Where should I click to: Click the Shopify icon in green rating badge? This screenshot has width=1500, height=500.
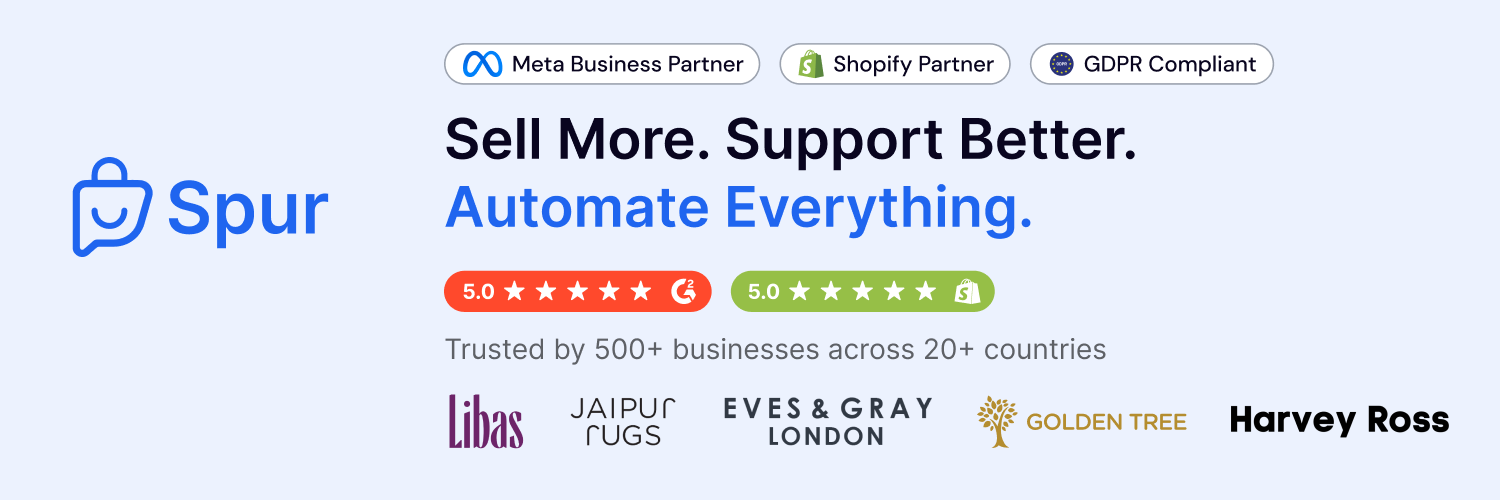coord(967,291)
